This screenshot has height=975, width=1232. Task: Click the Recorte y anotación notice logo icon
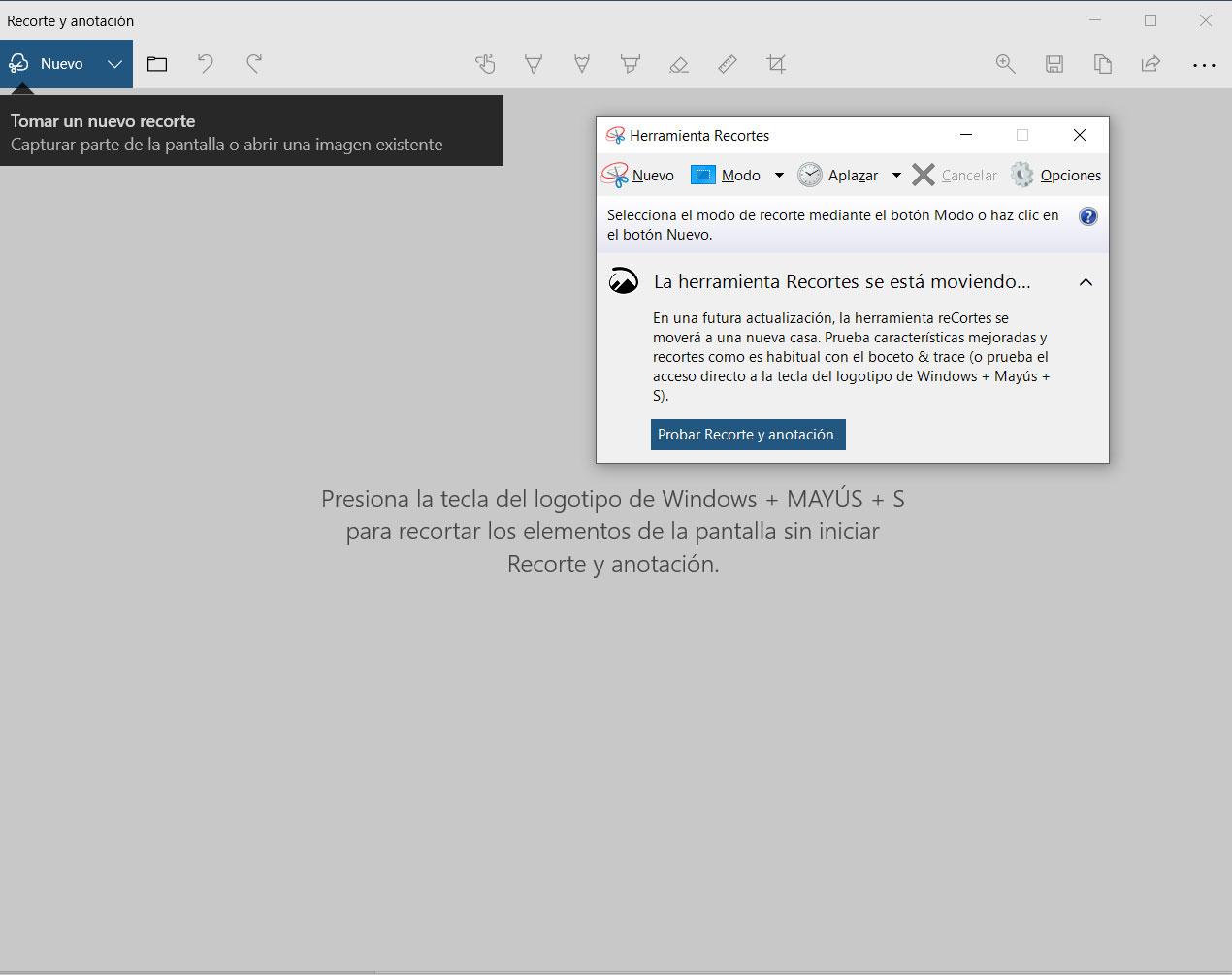click(623, 281)
